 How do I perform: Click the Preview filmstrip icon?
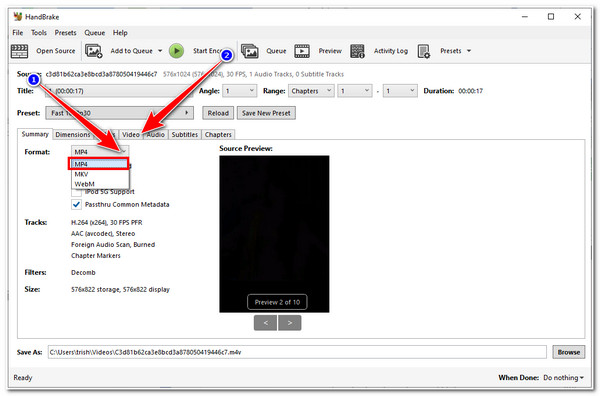(x=302, y=51)
